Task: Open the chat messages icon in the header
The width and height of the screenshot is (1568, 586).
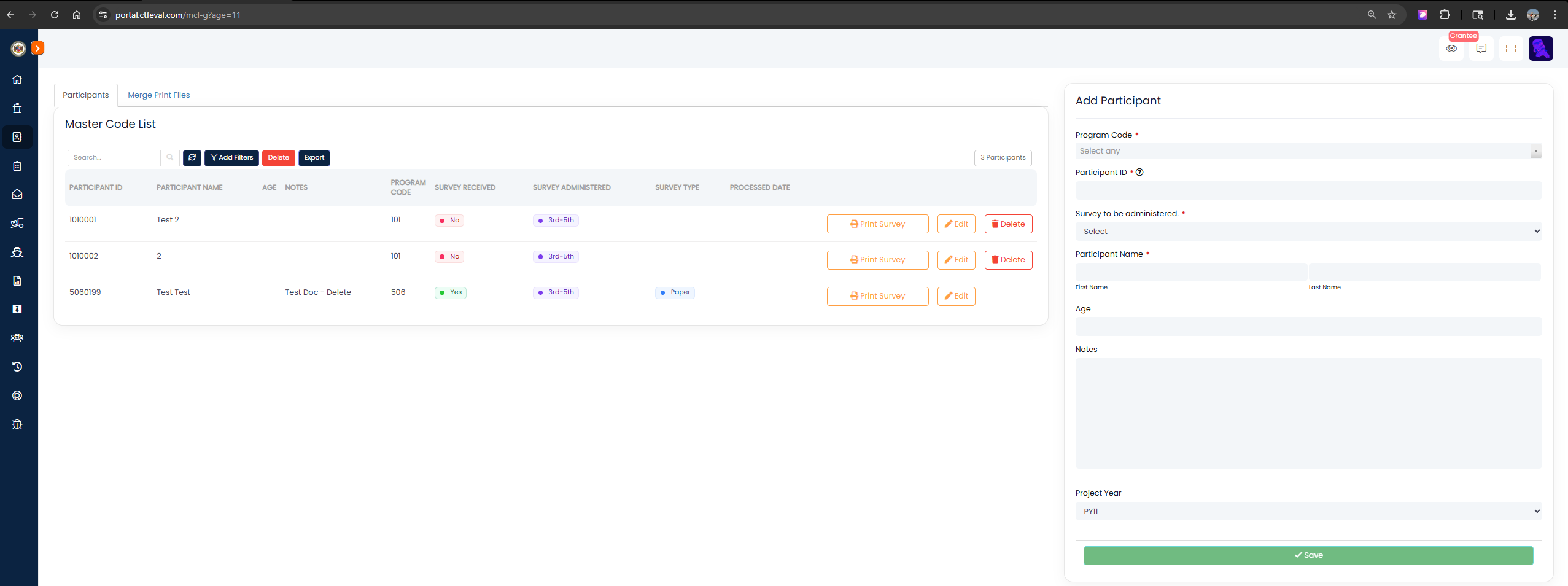Action: coord(1481,49)
